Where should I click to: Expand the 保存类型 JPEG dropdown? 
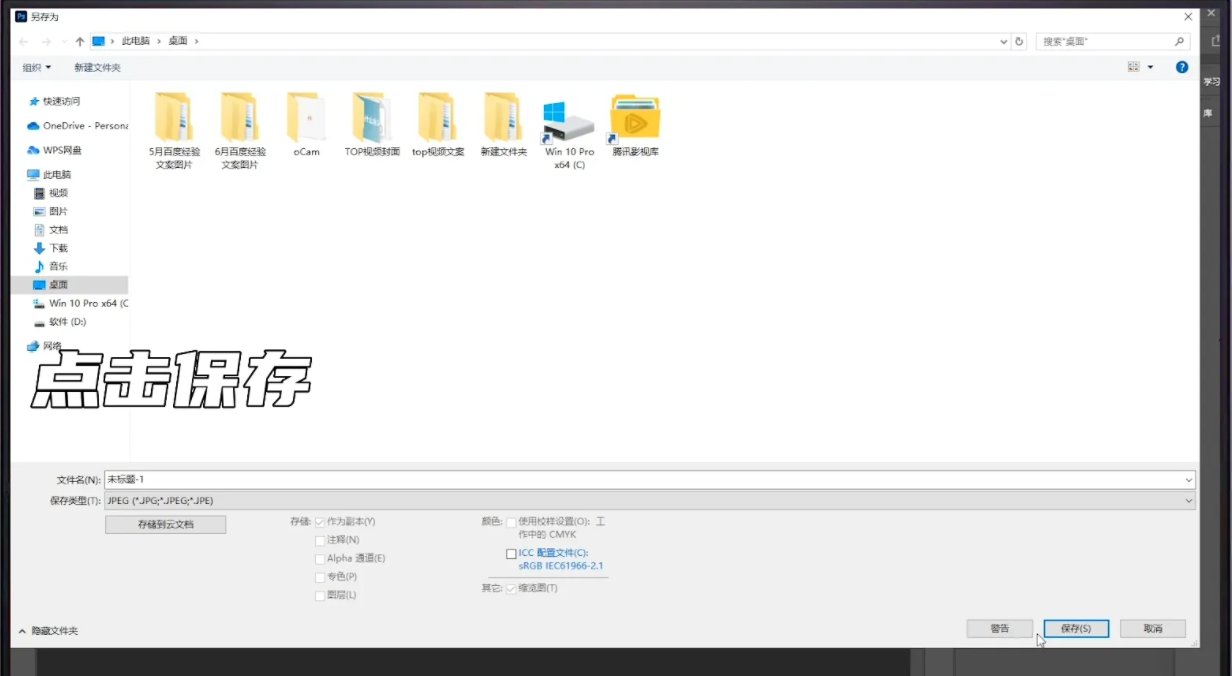coord(650,500)
